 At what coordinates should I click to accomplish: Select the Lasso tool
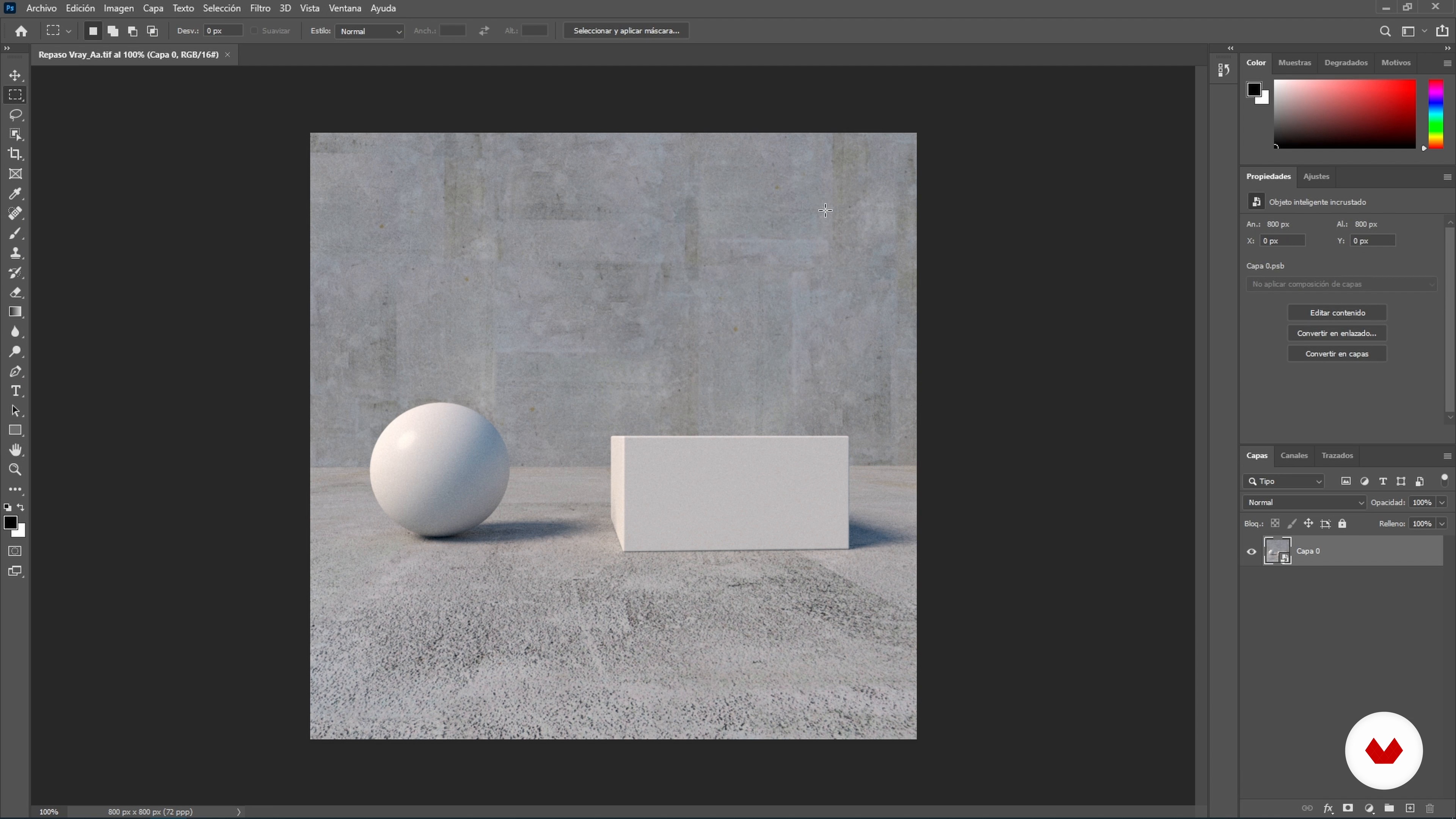[x=15, y=115]
